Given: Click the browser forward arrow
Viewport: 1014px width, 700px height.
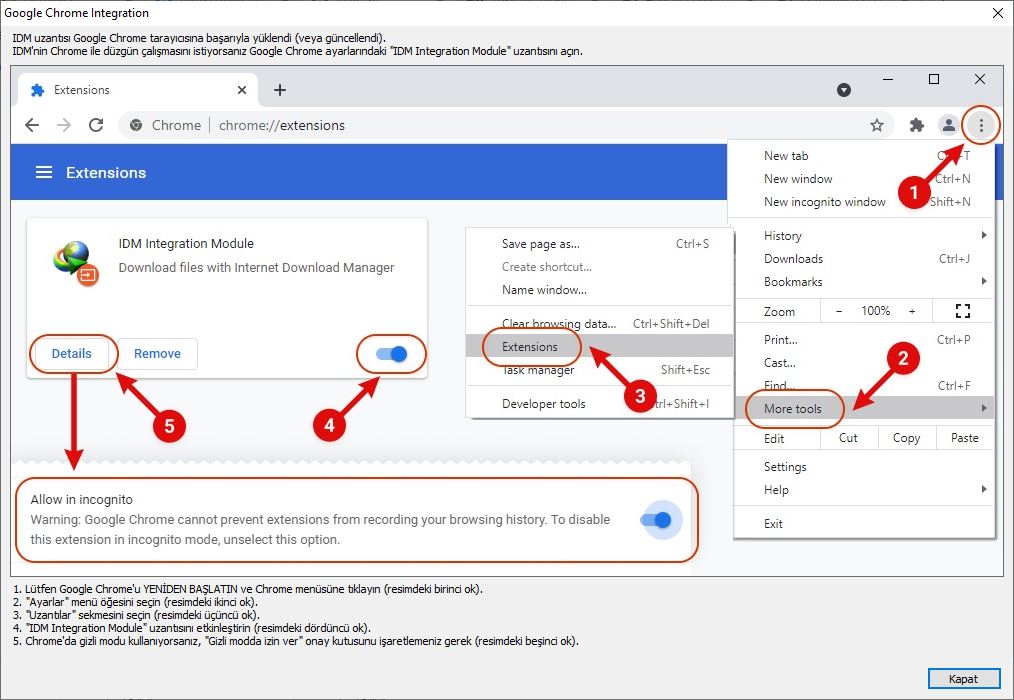Looking at the screenshot, I should [x=64, y=125].
